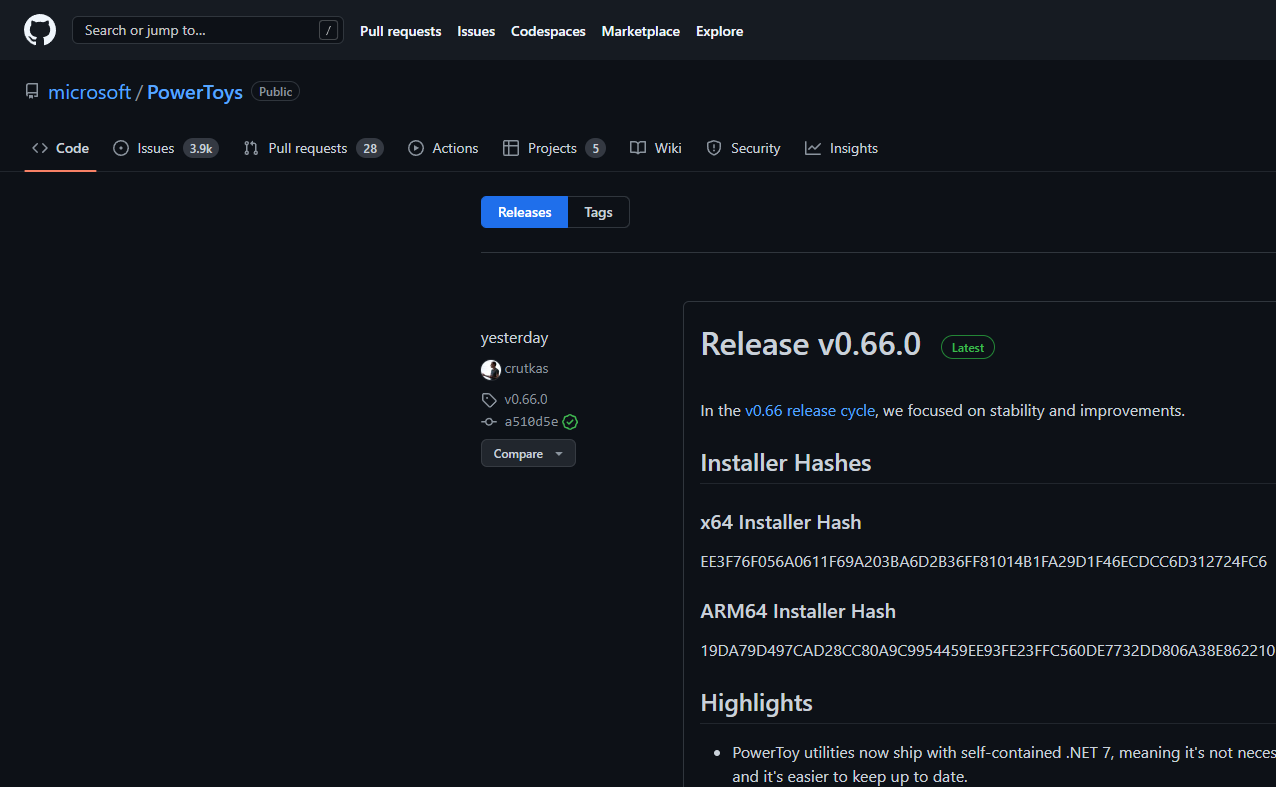This screenshot has width=1276, height=787.
Task: Switch to the Code tab
Action: pos(60,148)
